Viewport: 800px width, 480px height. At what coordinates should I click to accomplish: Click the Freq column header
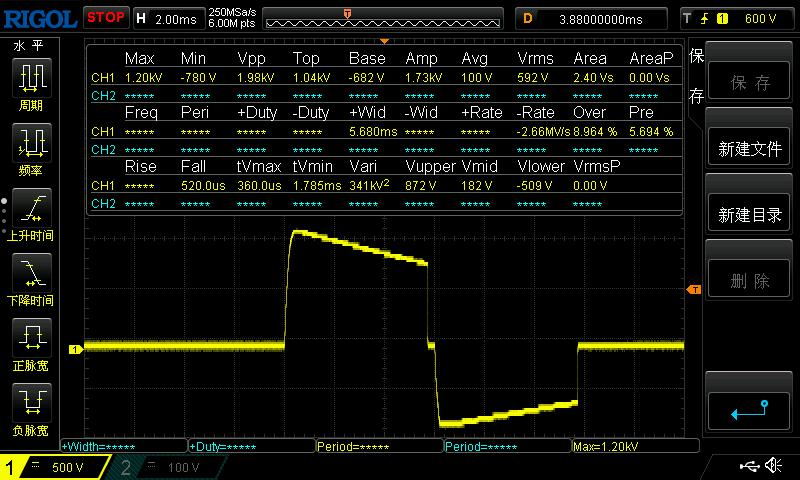click(x=141, y=113)
